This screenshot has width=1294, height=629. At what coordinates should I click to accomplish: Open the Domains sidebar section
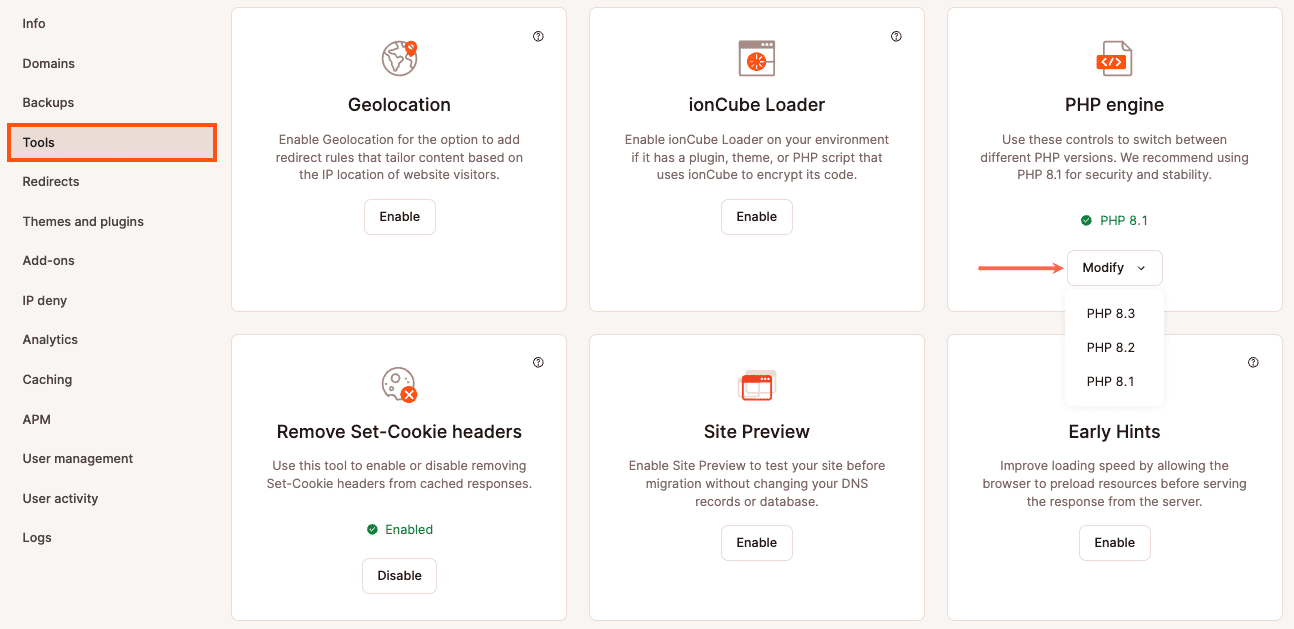point(49,63)
